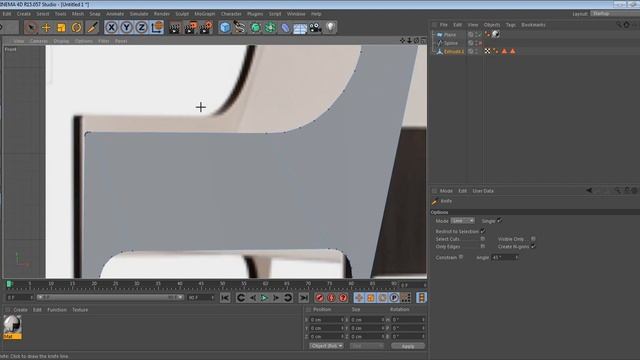
Task: Open the spline pen tools icon
Action: [x=240, y=28]
